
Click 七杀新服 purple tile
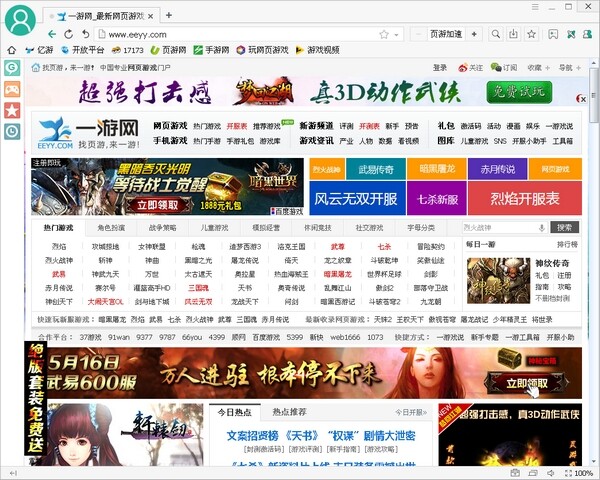(437, 198)
